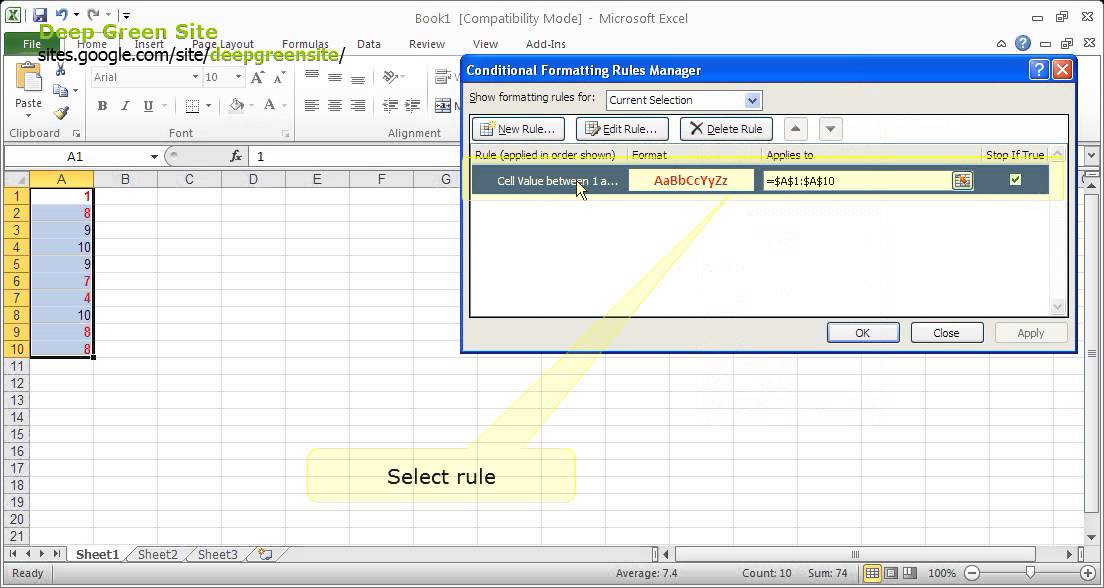Click the range selector icon in Applies to
The image size is (1104, 588).
pos(962,181)
